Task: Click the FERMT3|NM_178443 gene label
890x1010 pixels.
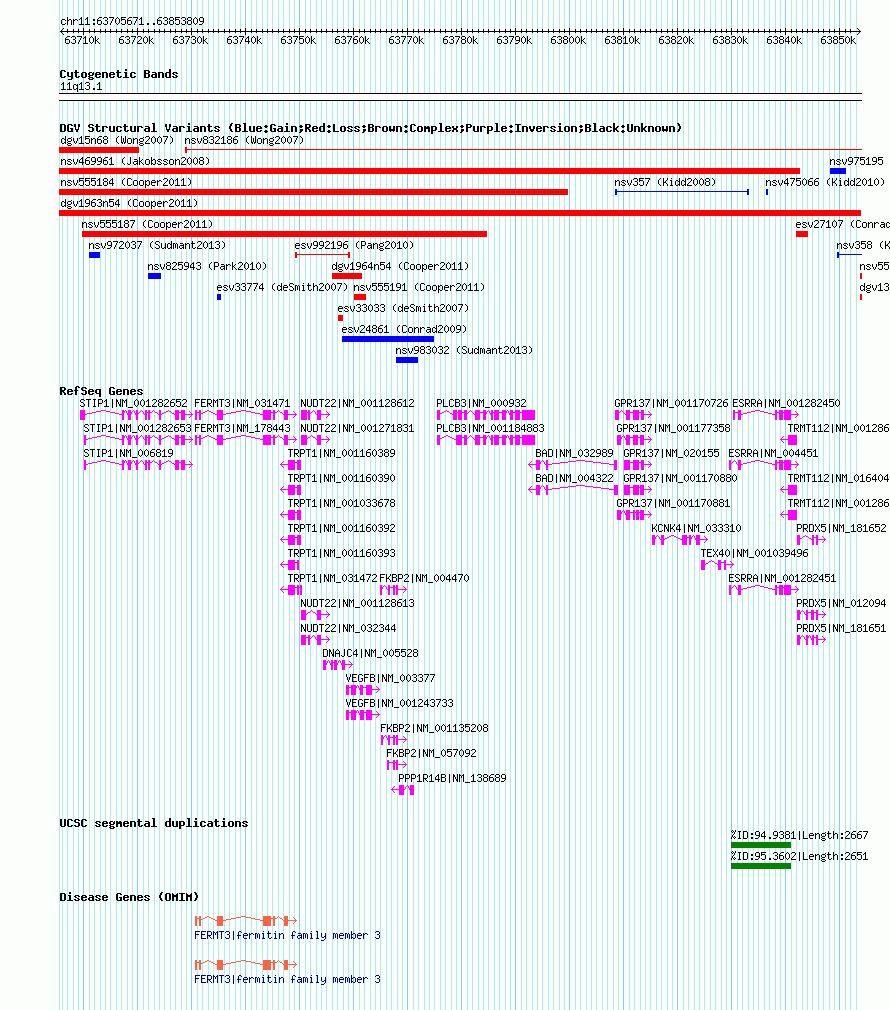Action: click(242, 428)
